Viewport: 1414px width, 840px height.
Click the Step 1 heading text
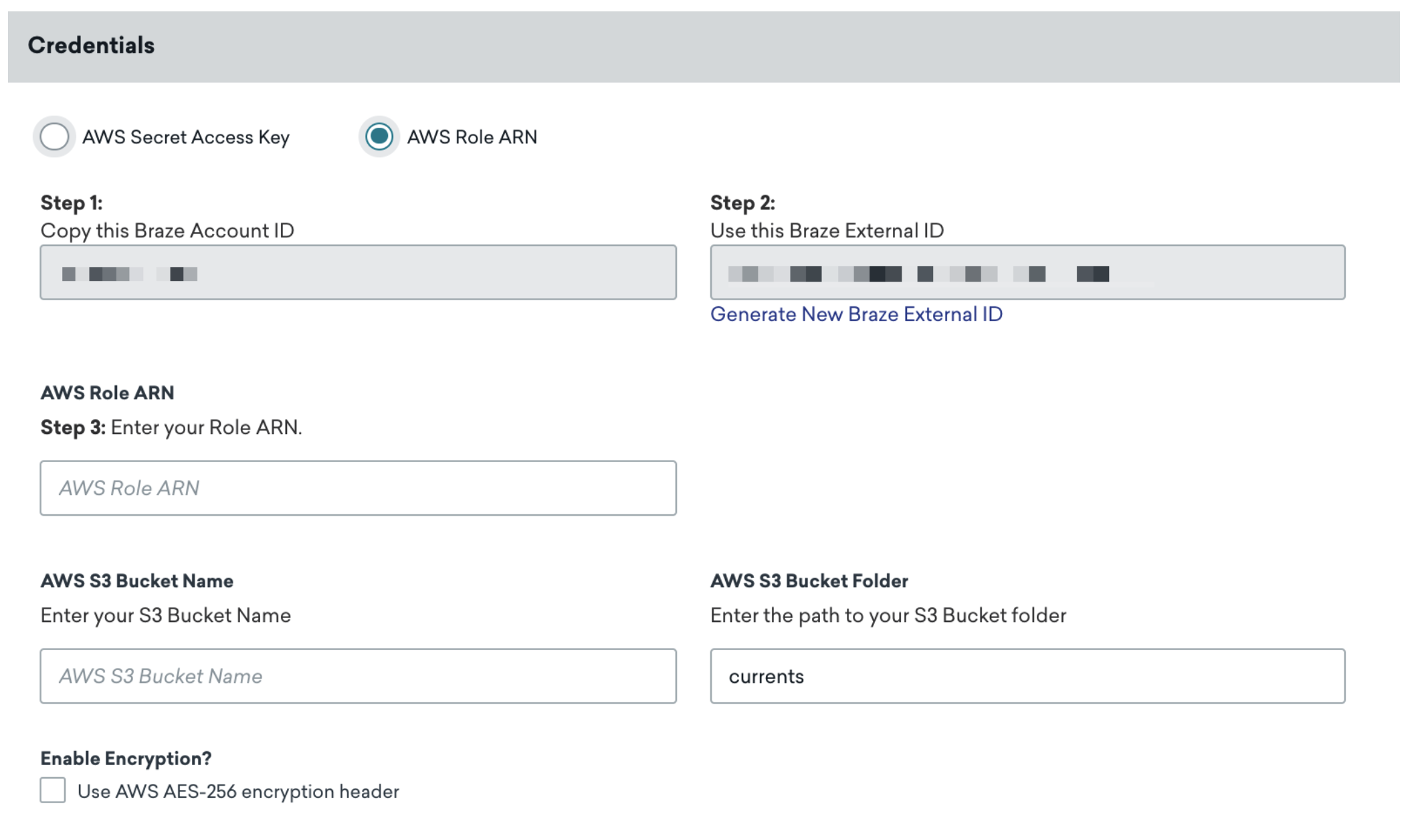click(72, 203)
